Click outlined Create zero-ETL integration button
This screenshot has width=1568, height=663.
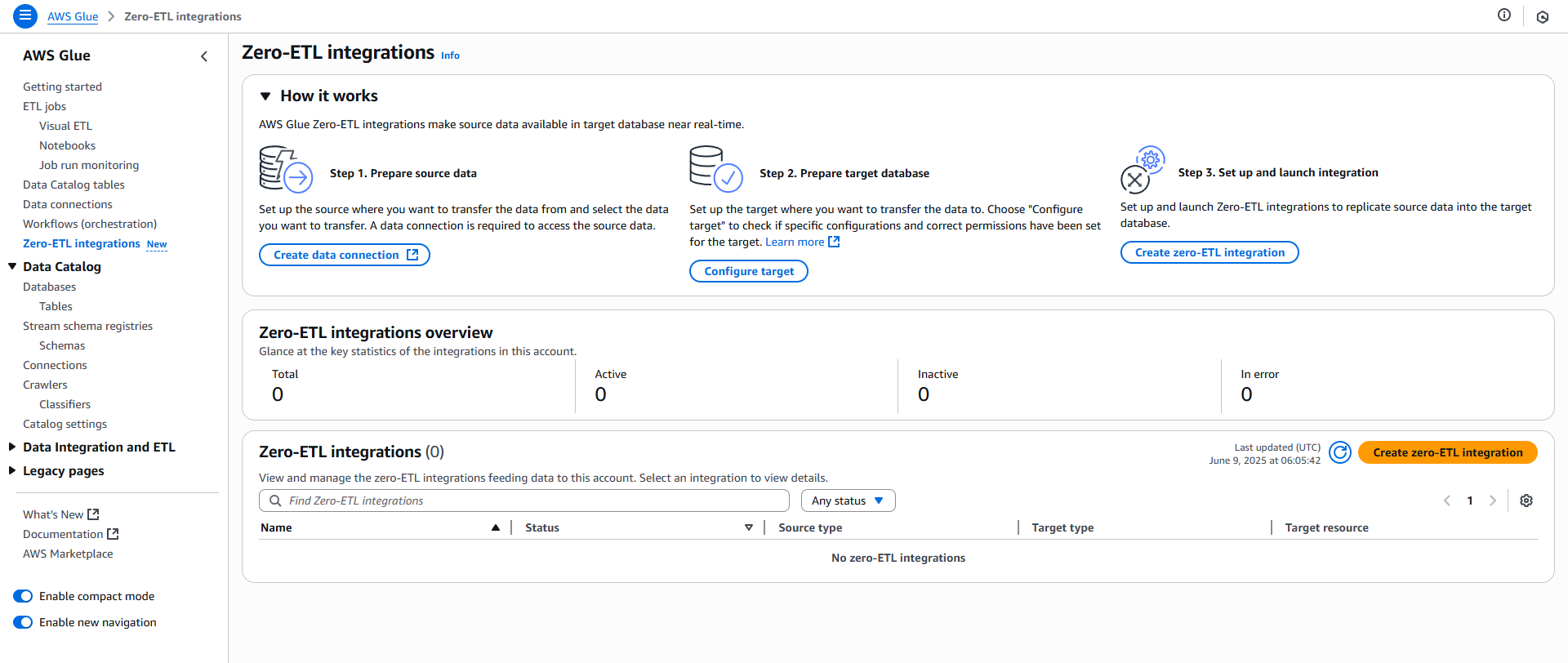coord(1209,252)
